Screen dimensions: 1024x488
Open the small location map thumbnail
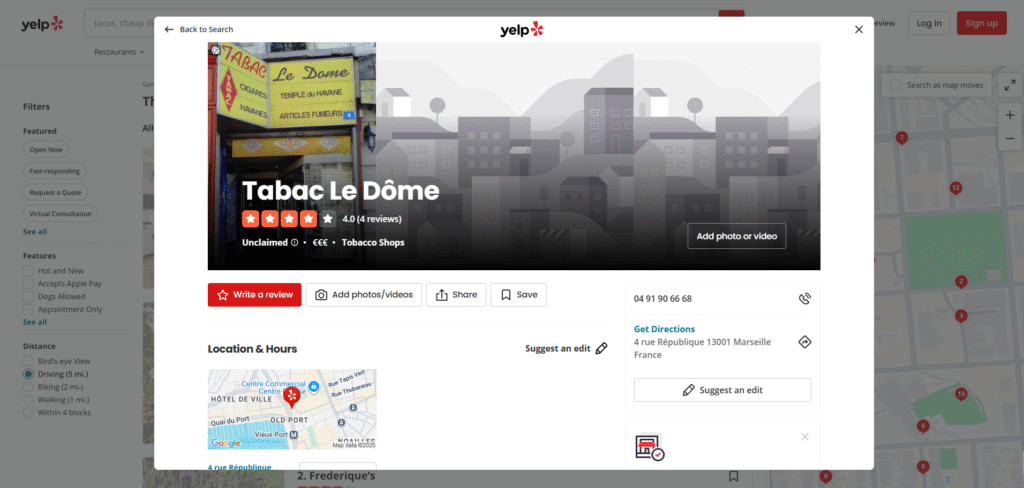292,410
